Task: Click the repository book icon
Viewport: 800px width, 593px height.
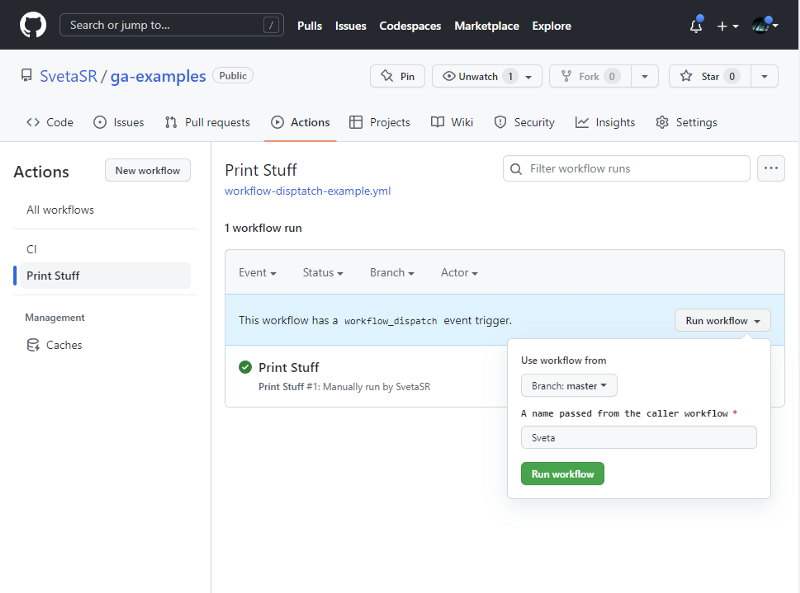Action: coord(27,76)
